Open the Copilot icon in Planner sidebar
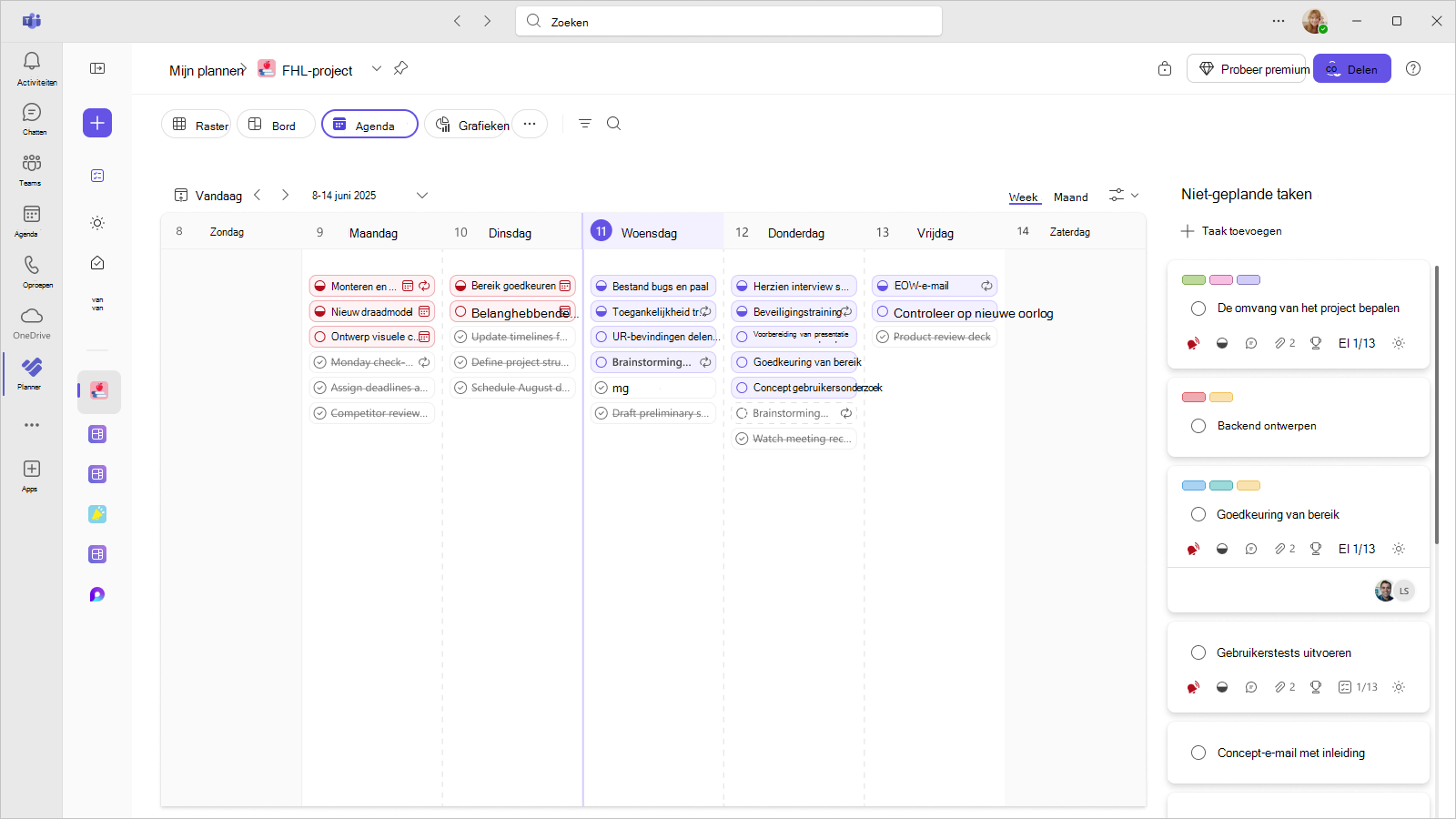1456x819 pixels. pyautogui.click(x=97, y=594)
